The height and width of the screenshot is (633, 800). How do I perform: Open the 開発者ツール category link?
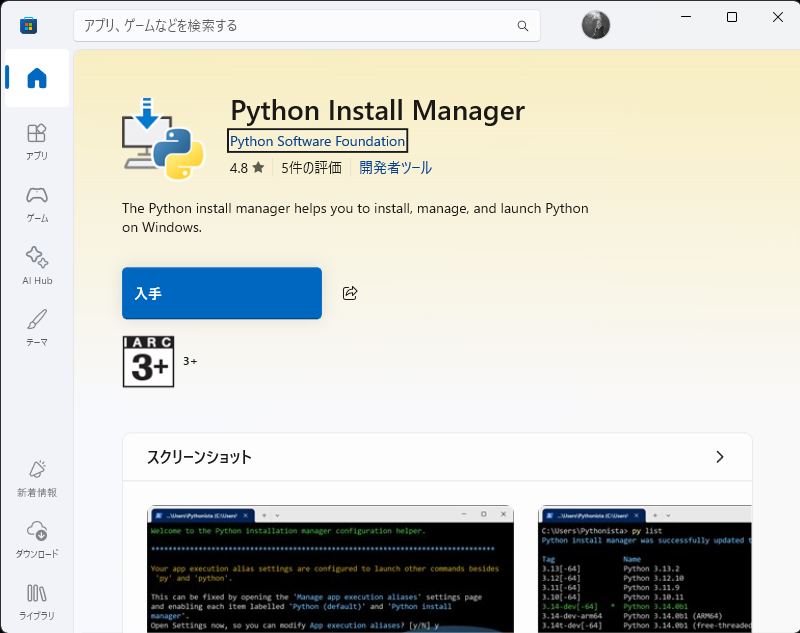[395, 168]
